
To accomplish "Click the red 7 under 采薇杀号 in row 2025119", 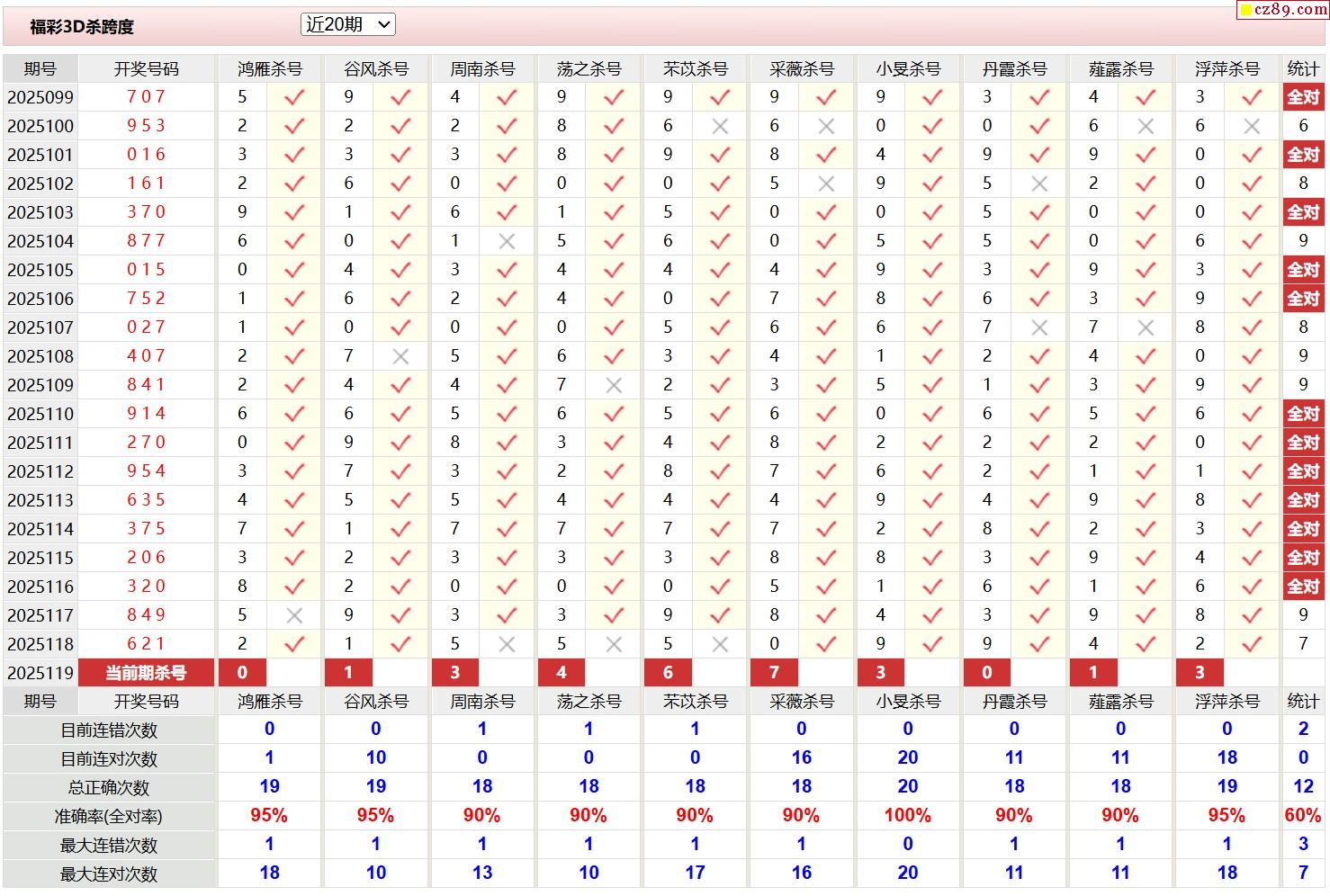I will pyautogui.click(x=774, y=673).
